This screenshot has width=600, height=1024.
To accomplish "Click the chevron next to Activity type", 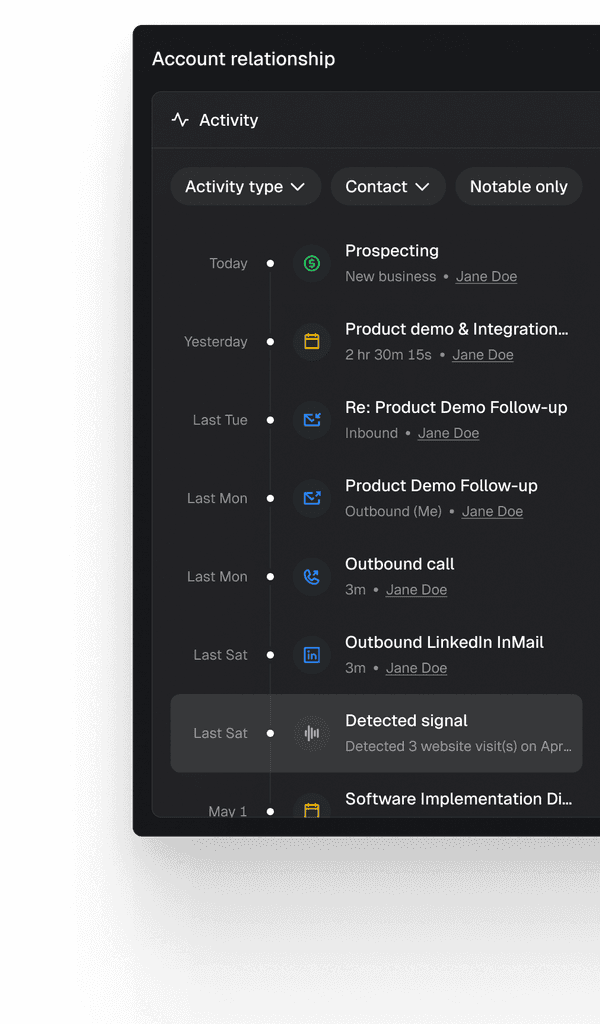I will tap(298, 187).
